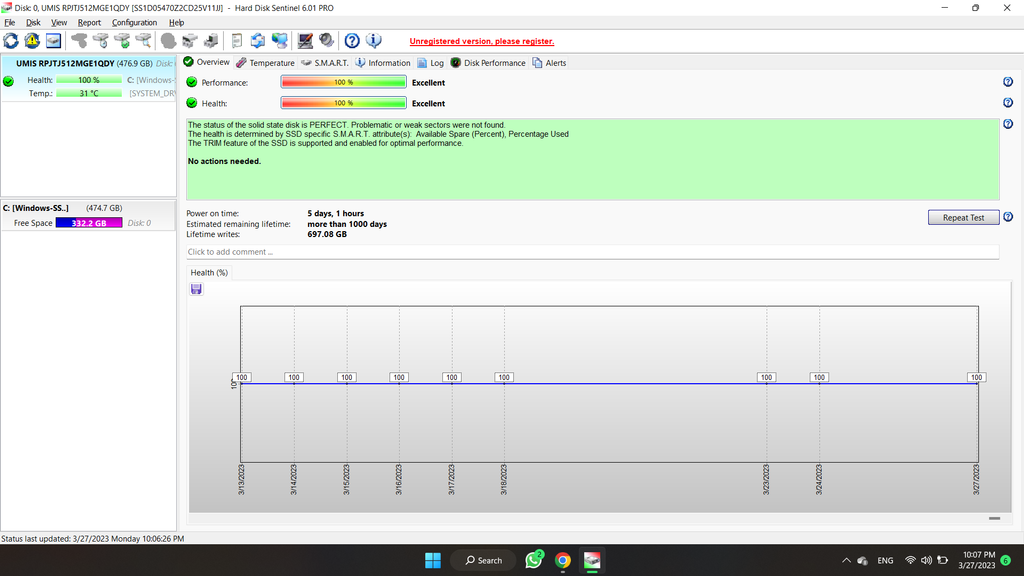Screen dimensions: 1024x576
Task: Click the unregistered version register link
Action: pyautogui.click(x=481, y=41)
